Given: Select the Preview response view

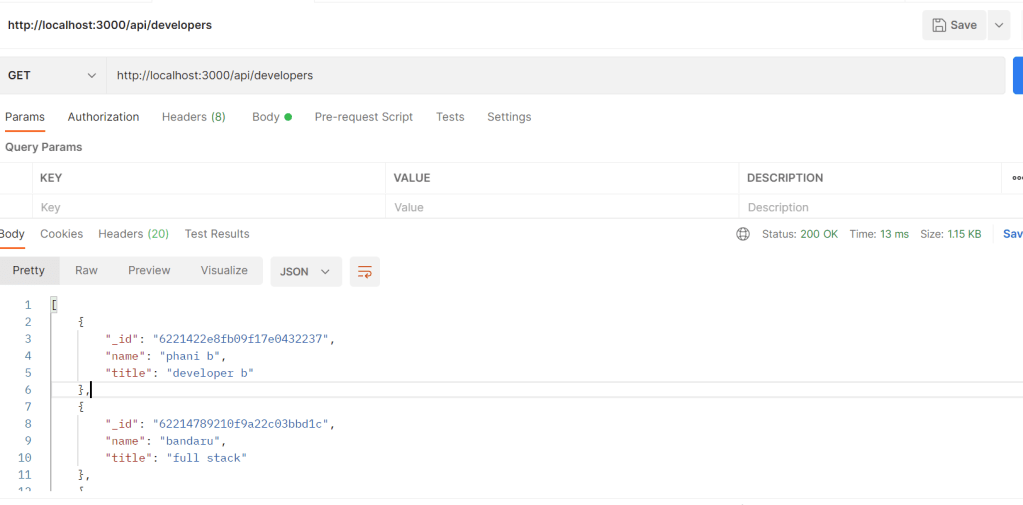Looking at the screenshot, I should (149, 271).
